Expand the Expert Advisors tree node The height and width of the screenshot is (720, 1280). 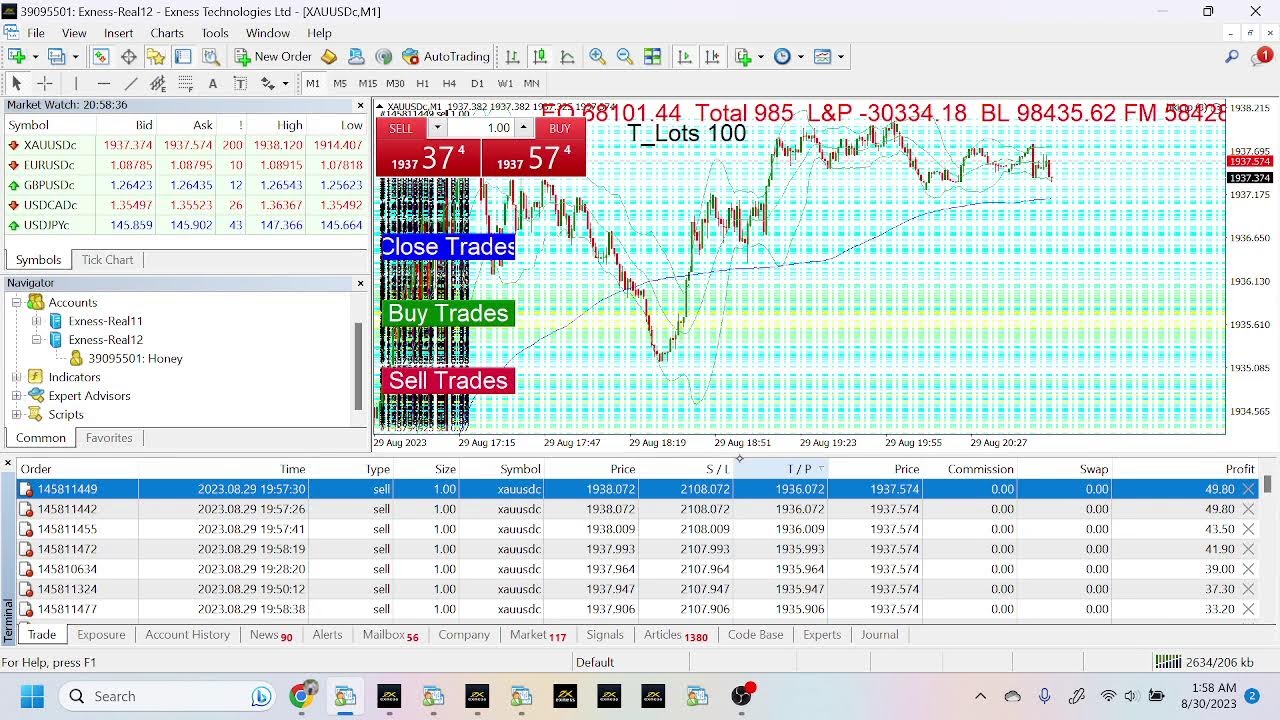(16, 396)
